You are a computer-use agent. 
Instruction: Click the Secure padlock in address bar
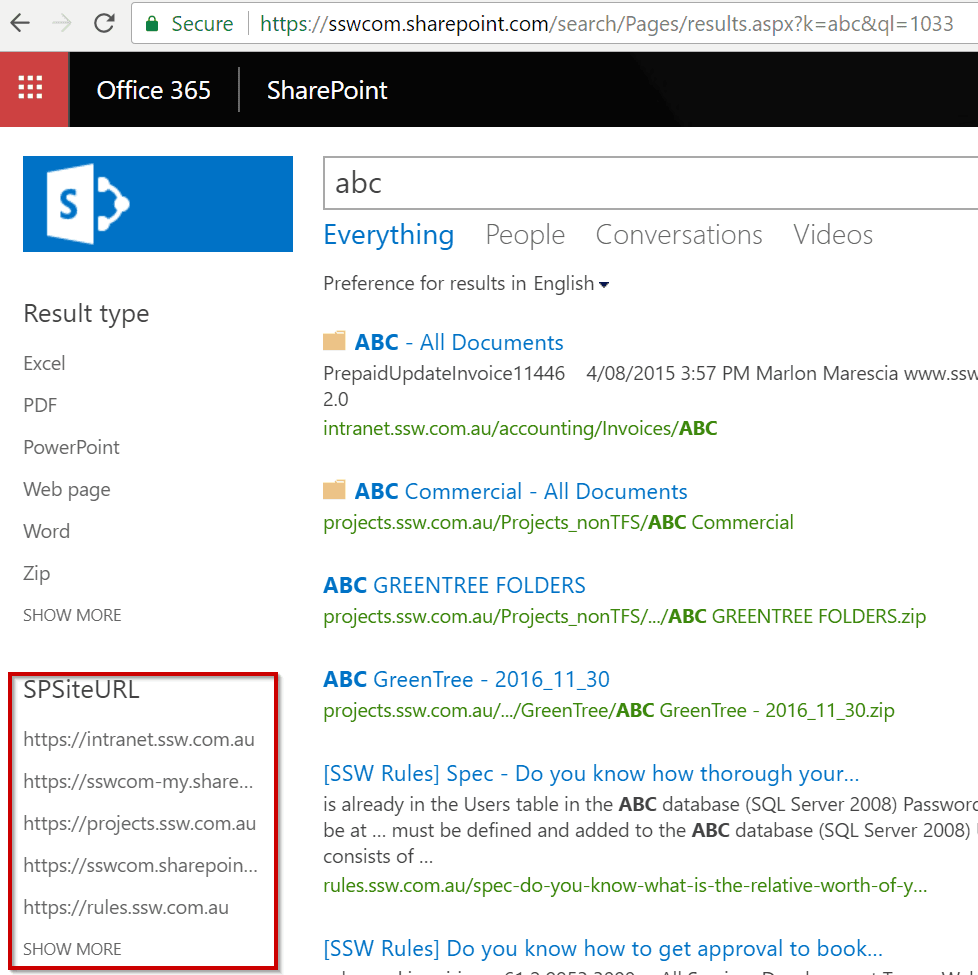[152, 23]
